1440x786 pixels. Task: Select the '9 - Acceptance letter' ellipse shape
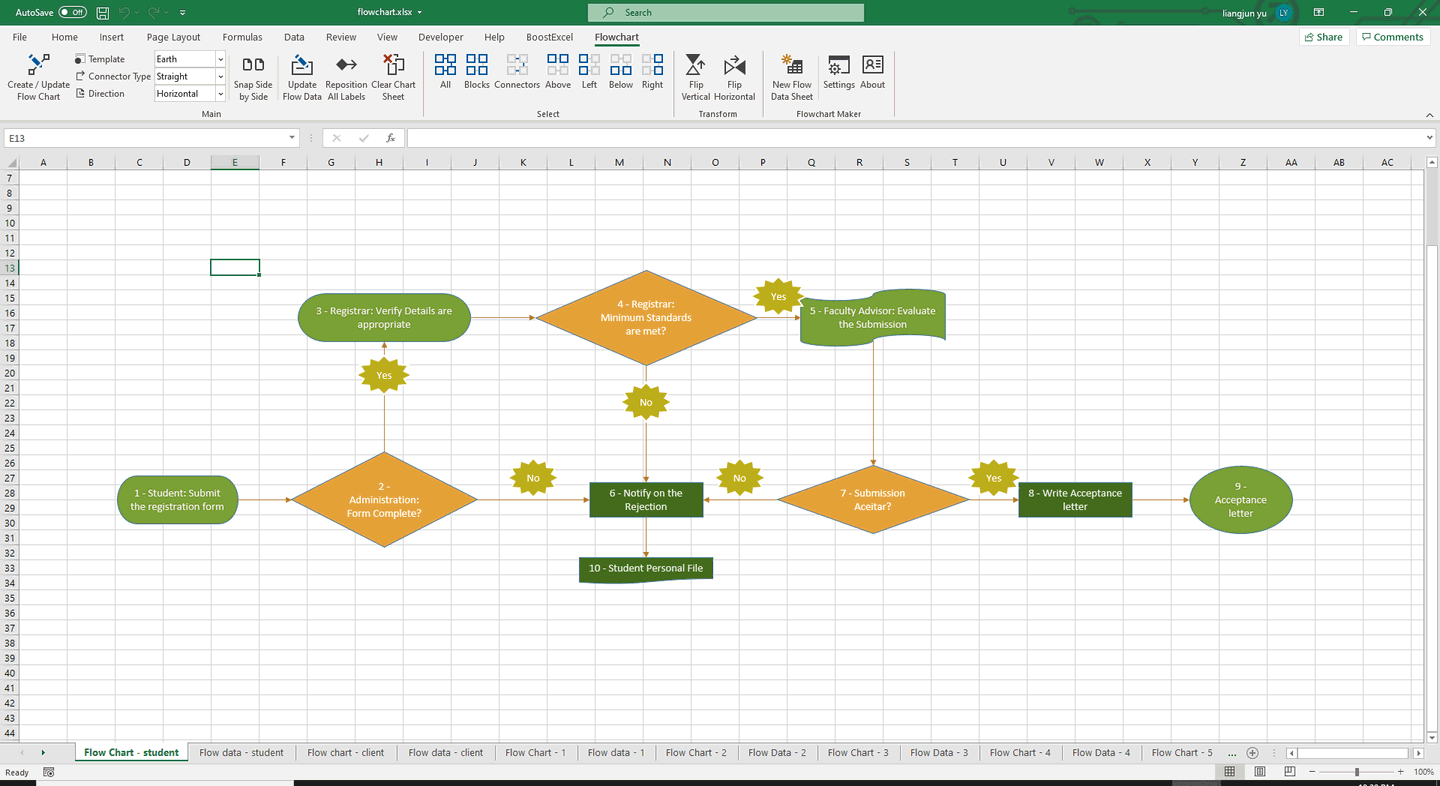pos(1241,499)
